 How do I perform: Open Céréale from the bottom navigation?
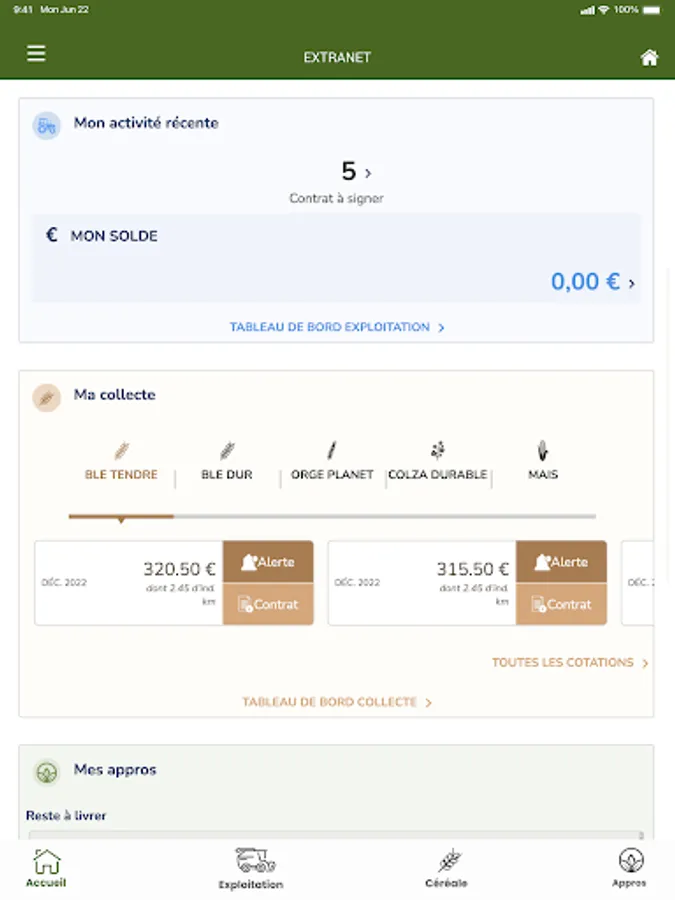tap(446, 868)
